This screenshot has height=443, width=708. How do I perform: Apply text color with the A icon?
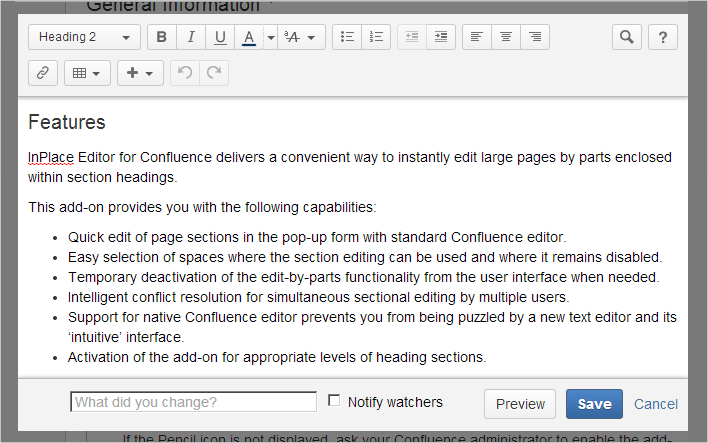click(x=249, y=37)
